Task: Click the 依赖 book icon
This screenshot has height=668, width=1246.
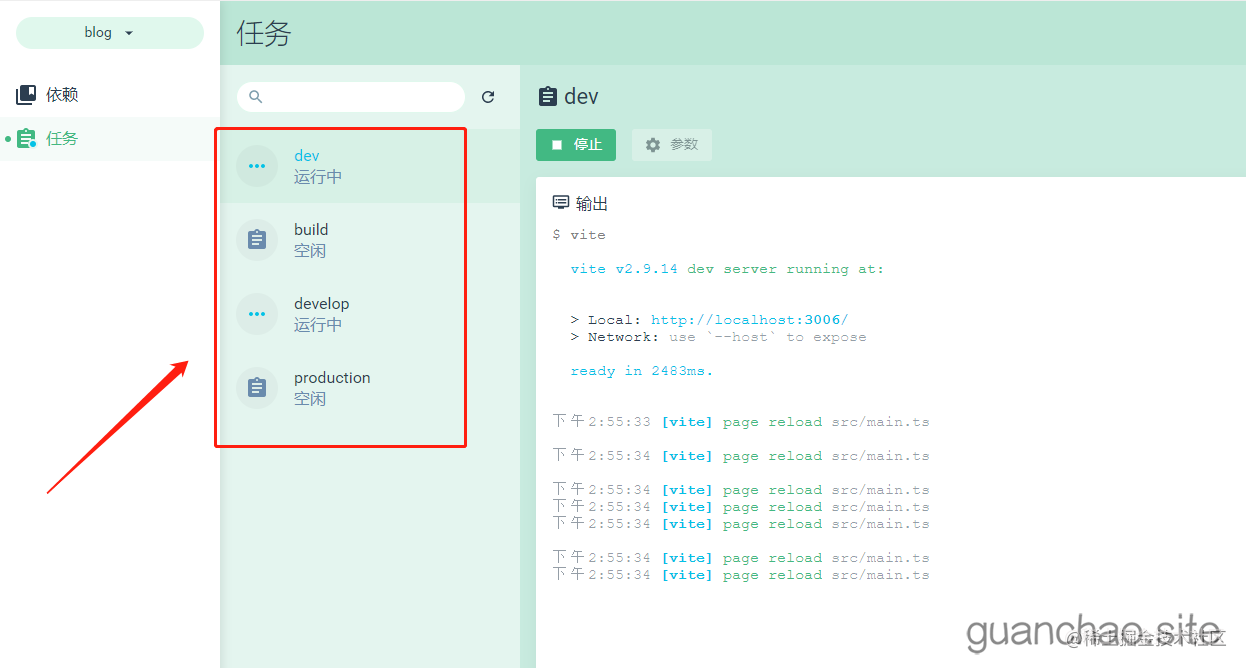Action: [x=26, y=95]
